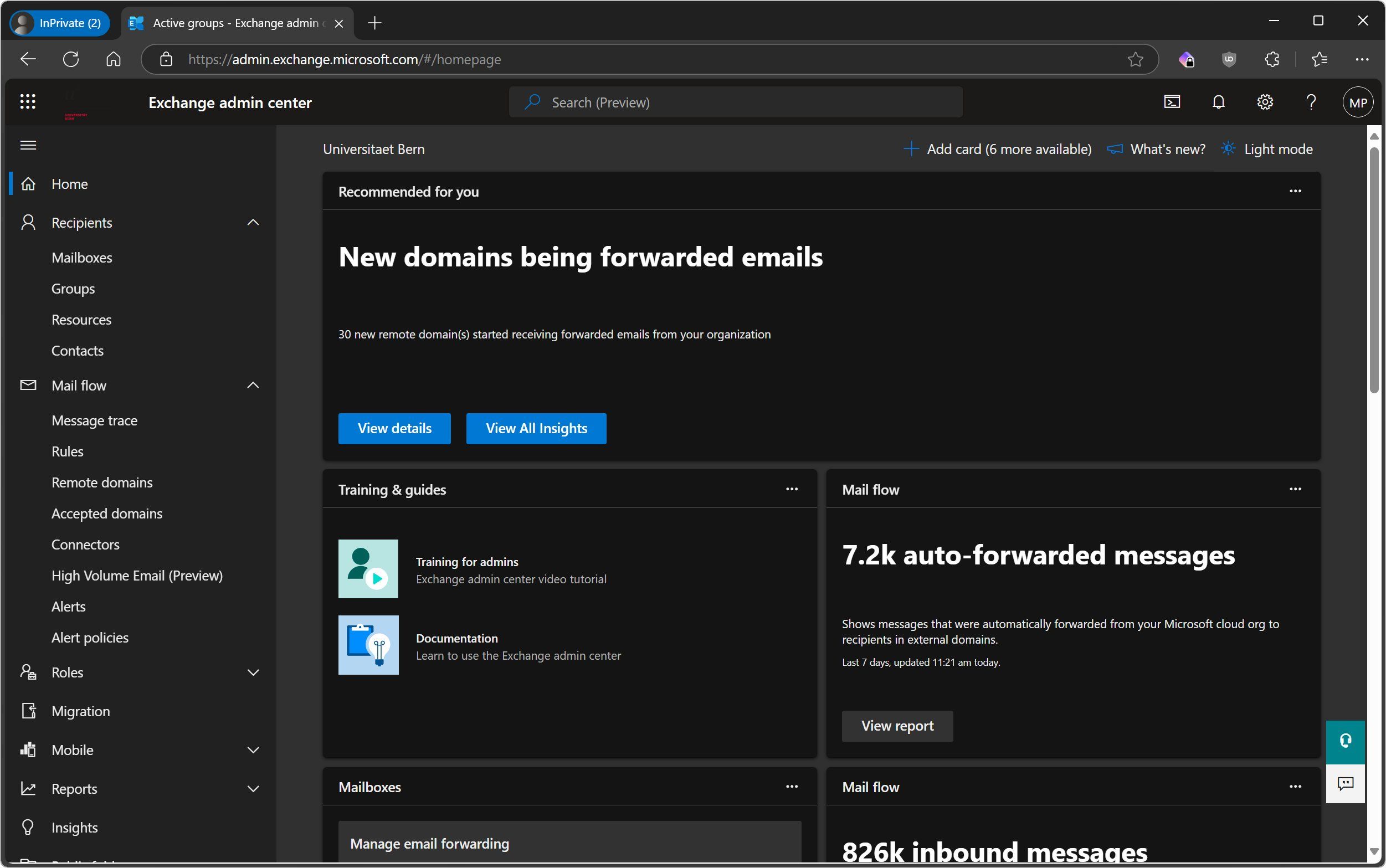Image resolution: width=1386 pixels, height=868 pixels.
Task: Open more options on Mailboxes card
Action: [x=792, y=787]
